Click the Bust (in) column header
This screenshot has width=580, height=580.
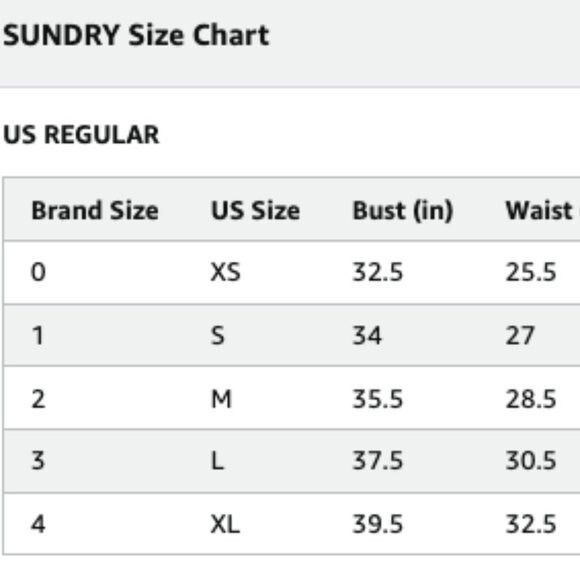coord(403,211)
